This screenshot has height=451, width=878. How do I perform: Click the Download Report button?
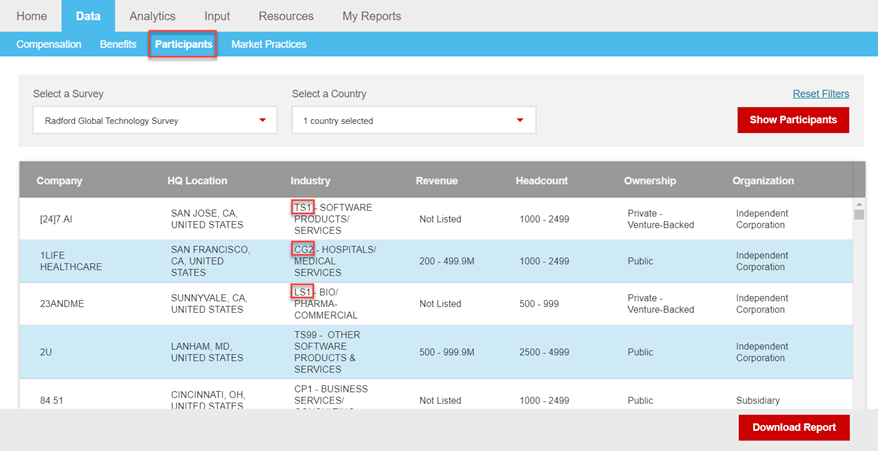pyautogui.click(x=794, y=427)
